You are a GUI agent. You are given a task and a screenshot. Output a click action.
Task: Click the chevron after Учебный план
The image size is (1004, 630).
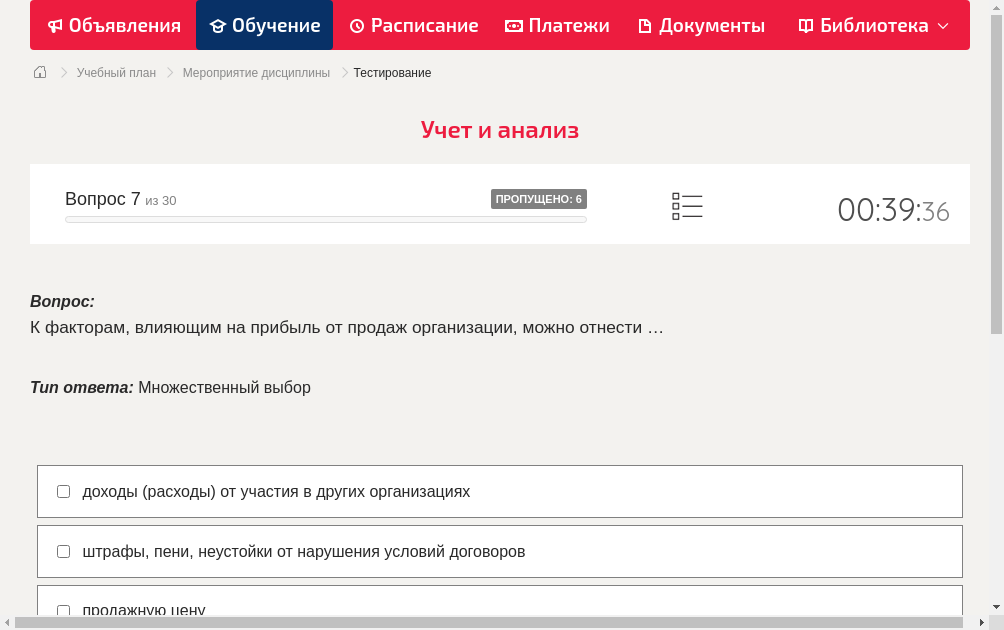(168, 72)
